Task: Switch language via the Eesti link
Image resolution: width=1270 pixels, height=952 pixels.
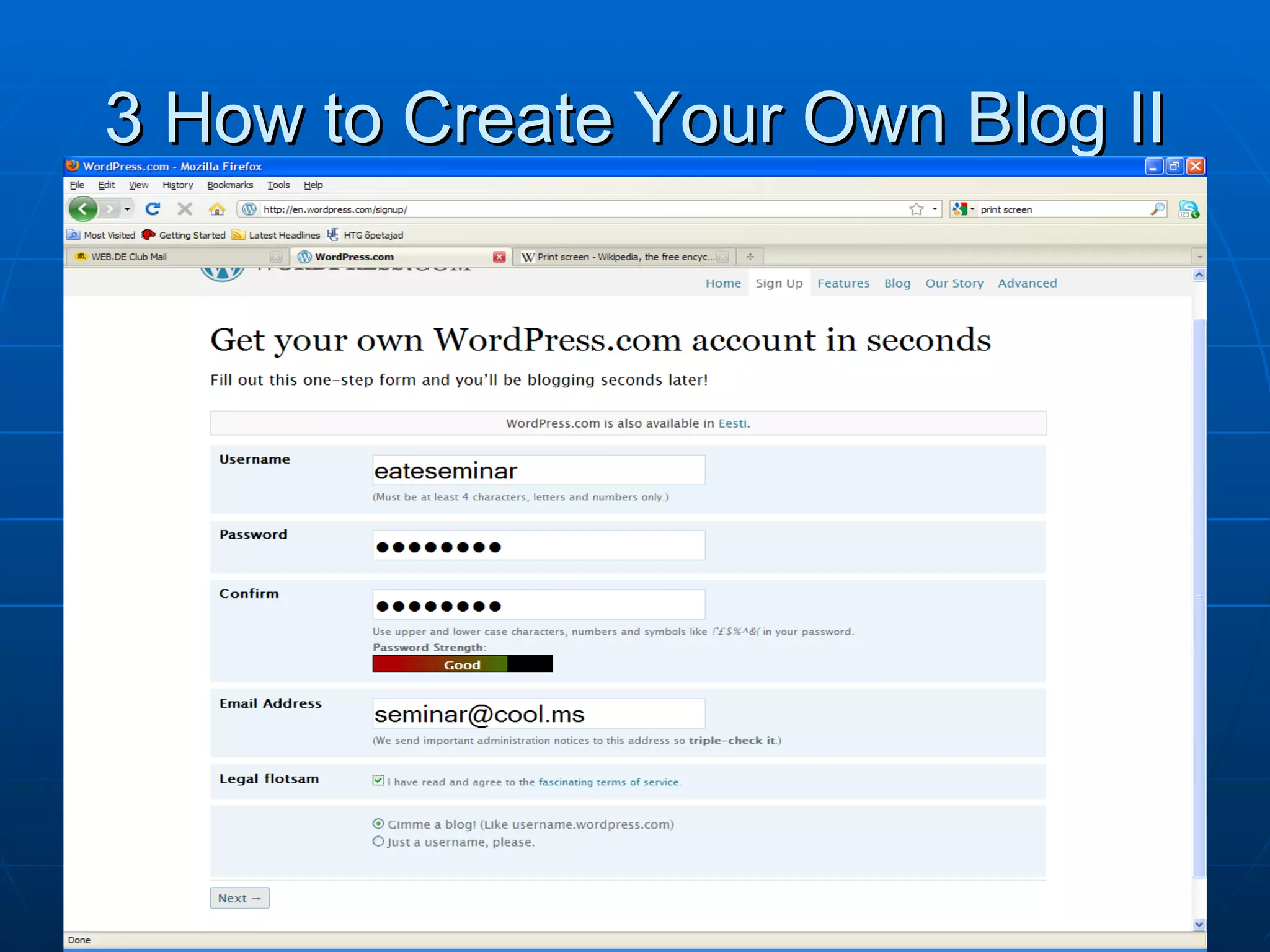Action: [x=732, y=423]
